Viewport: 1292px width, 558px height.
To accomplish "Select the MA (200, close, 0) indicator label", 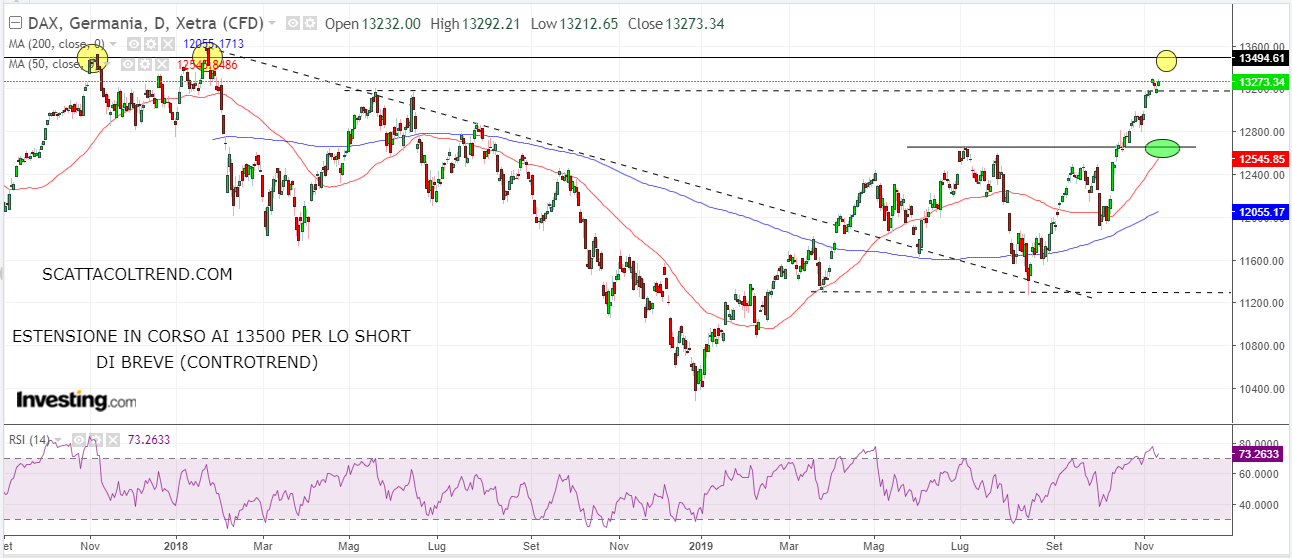I will pos(56,44).
